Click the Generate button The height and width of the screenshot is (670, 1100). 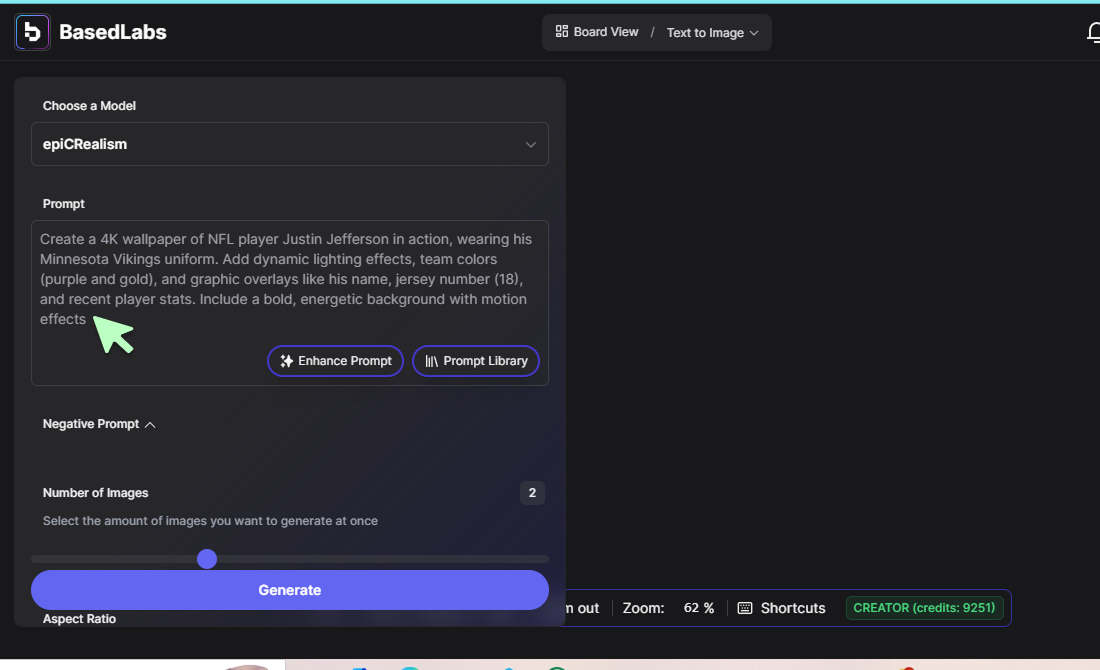[x=290, y=590]
